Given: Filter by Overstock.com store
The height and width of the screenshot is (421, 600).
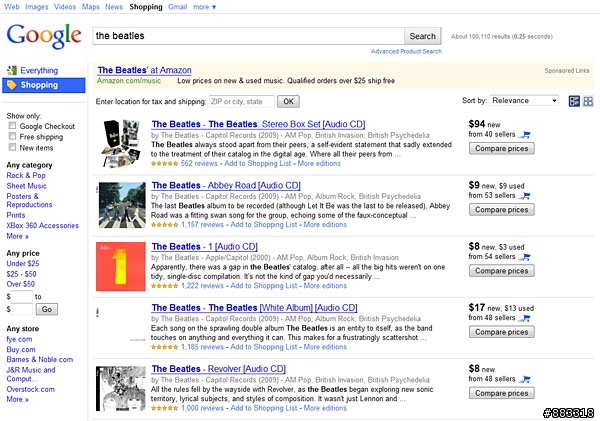Looking at the screenshot, I should (x=31, y=389).
